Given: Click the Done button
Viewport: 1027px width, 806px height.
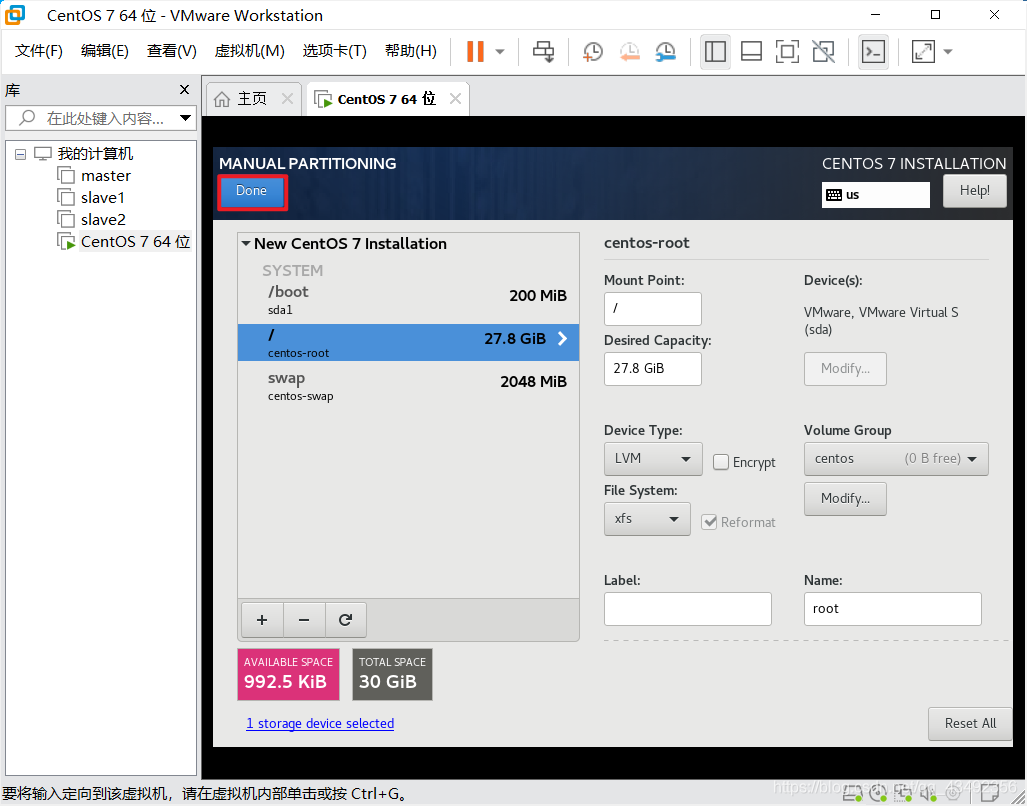Looking at the screenshot, I should [252, 192].
